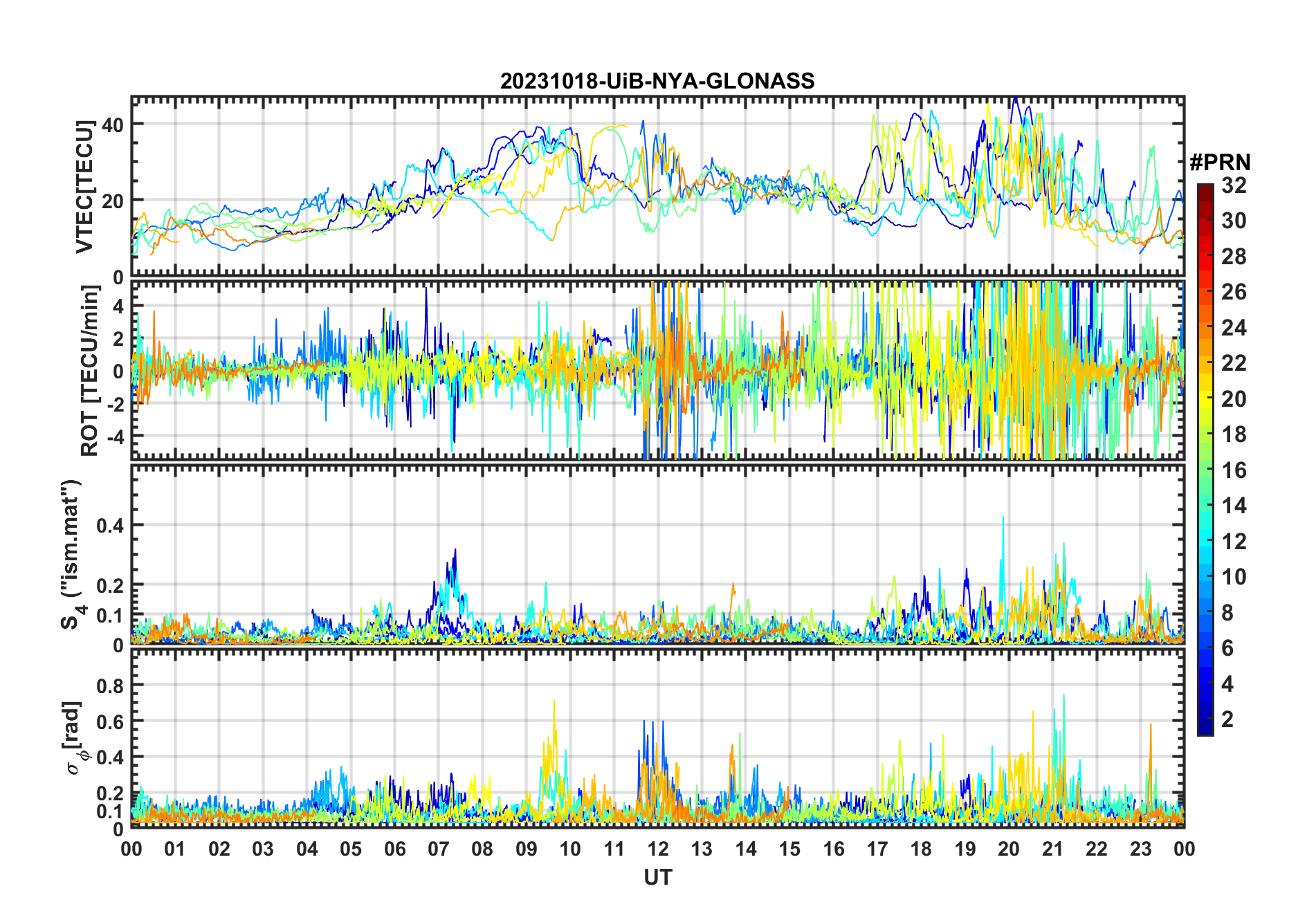Click the dark blue bottom of PRN colorbar

click(x=1205, y=728)
